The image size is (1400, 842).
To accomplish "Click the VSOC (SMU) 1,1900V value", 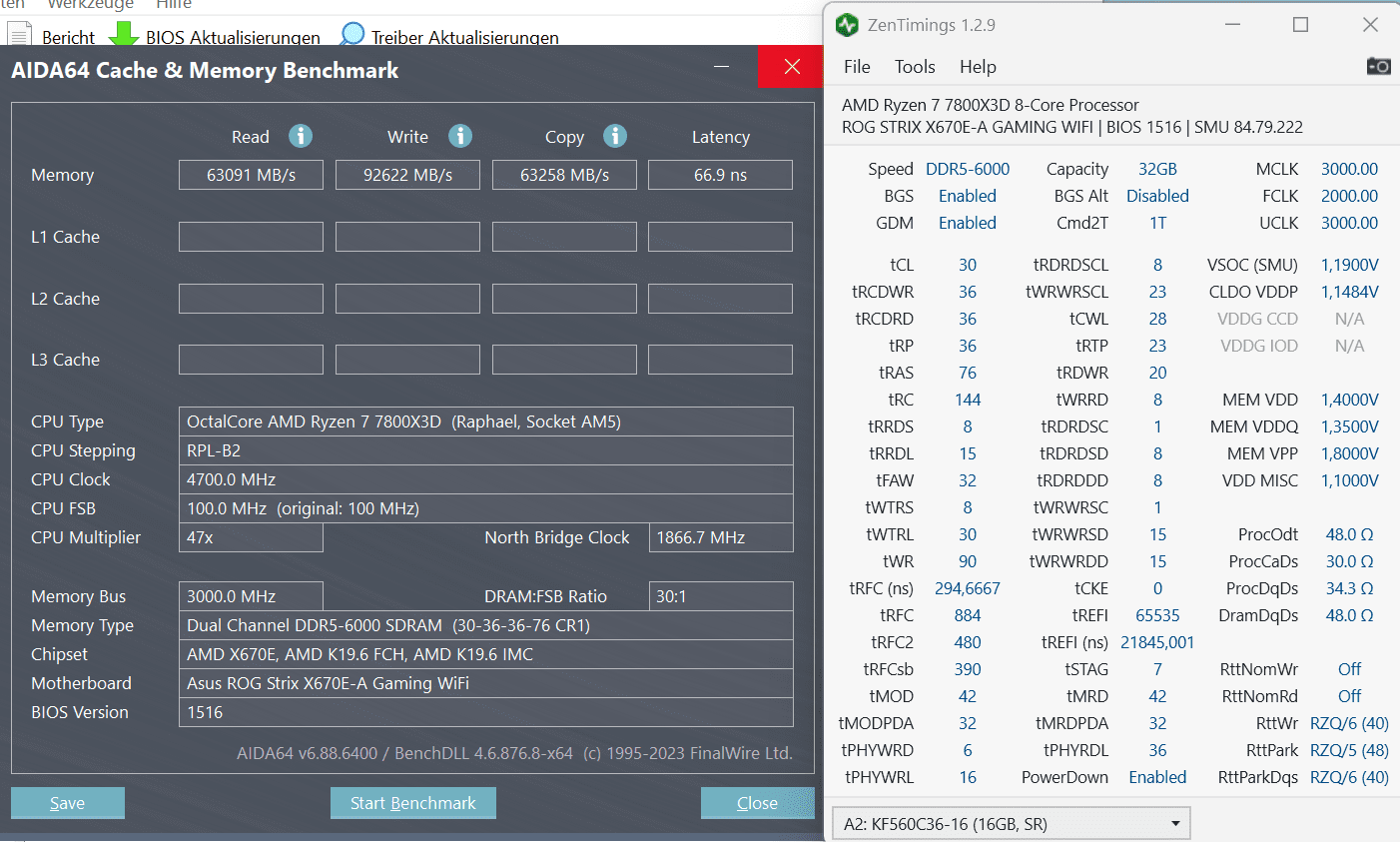I will pos(1350,265).
